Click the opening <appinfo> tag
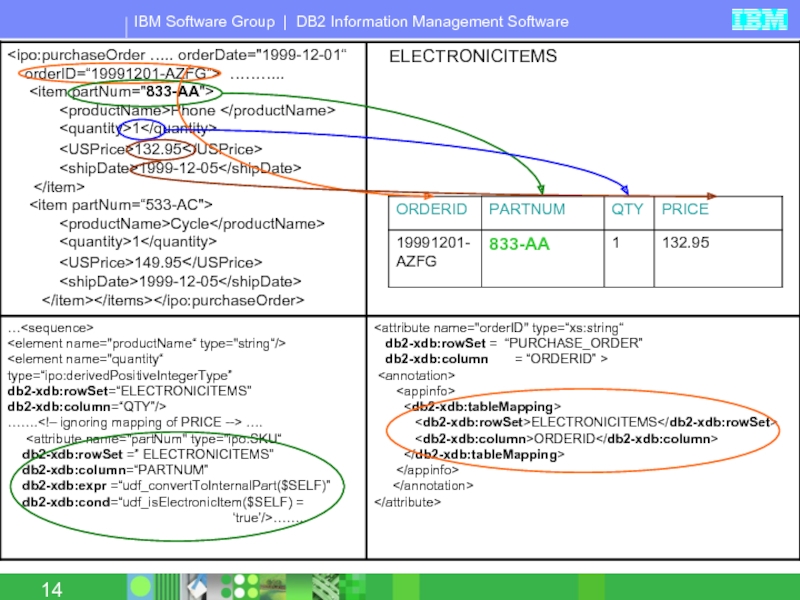 pos(426,391)
